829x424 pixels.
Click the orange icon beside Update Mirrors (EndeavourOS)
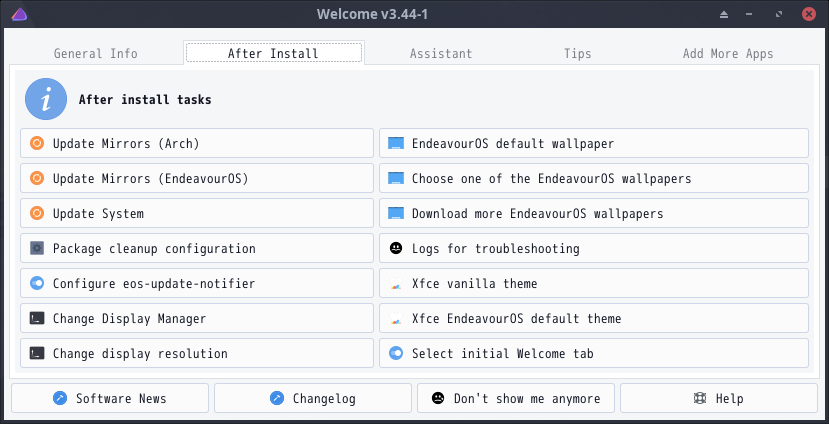37,178
